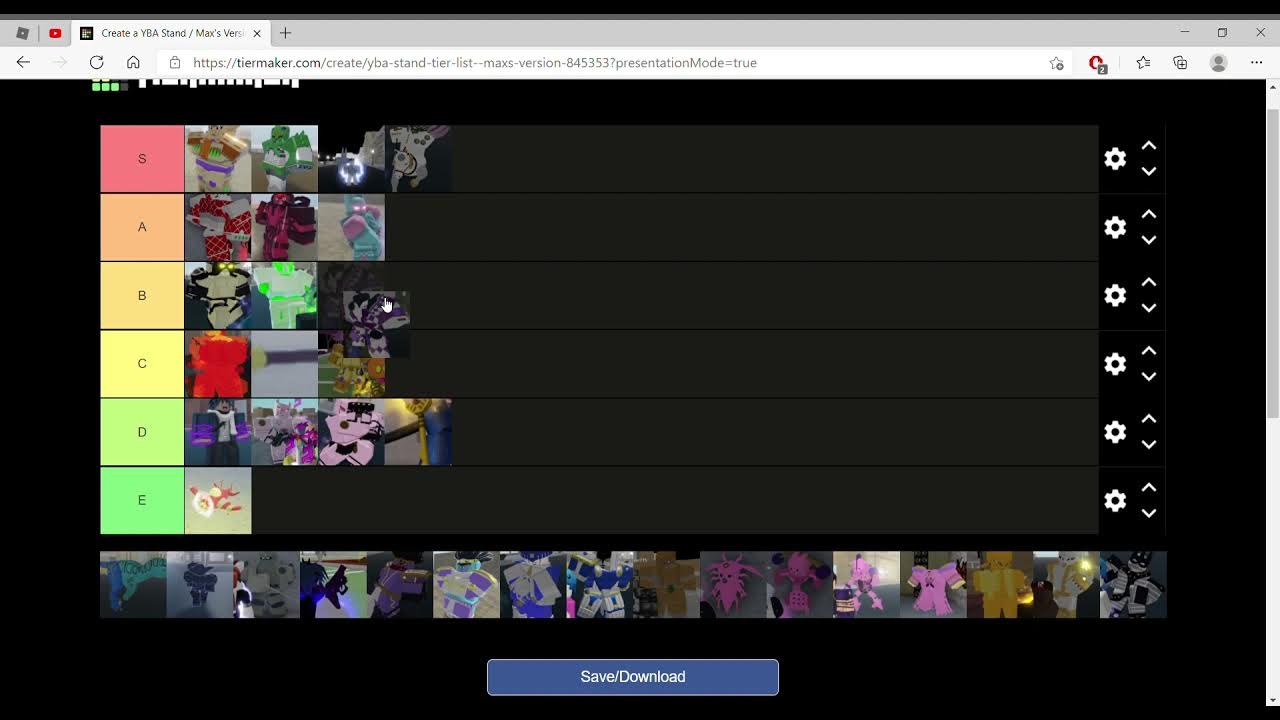Select the Create a YBA Stand tab

(171, 33)
